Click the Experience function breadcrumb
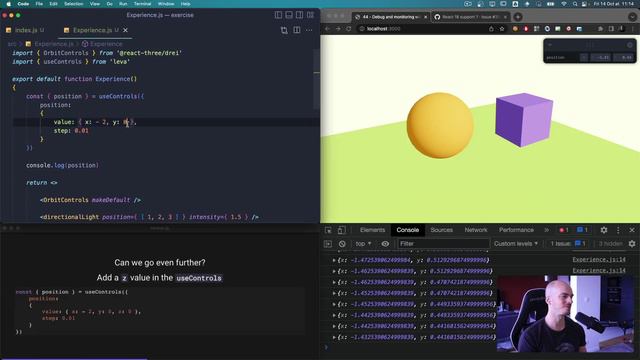Screen dimensions: 640x360 102,44
